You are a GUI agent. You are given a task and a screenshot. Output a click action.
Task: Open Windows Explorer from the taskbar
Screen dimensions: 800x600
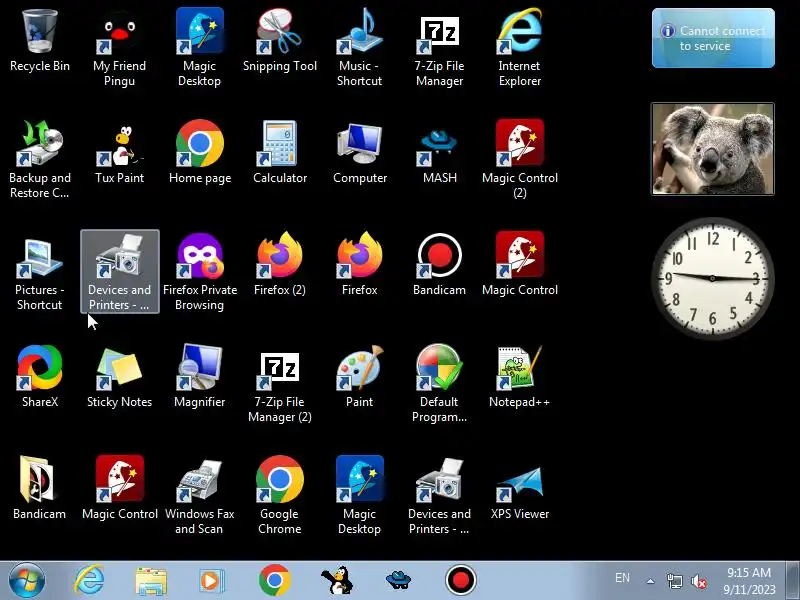151,581
